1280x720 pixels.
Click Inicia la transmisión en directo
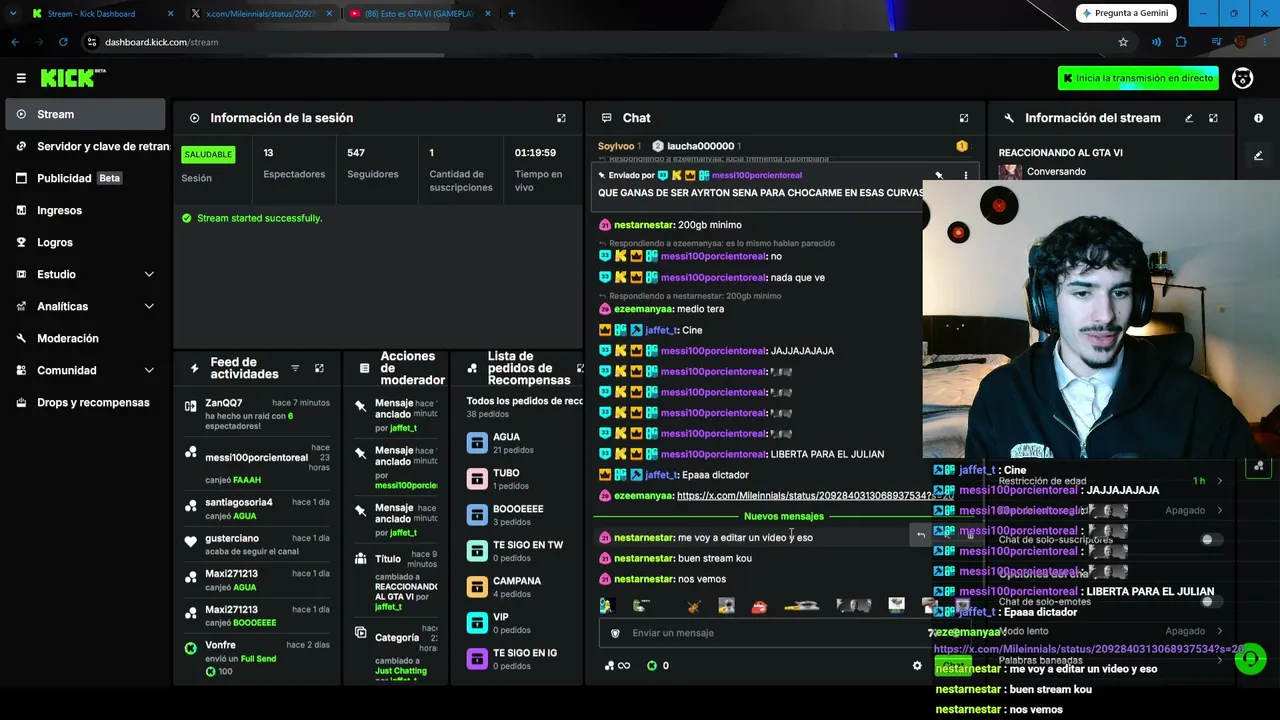(x=1138, y=78)
